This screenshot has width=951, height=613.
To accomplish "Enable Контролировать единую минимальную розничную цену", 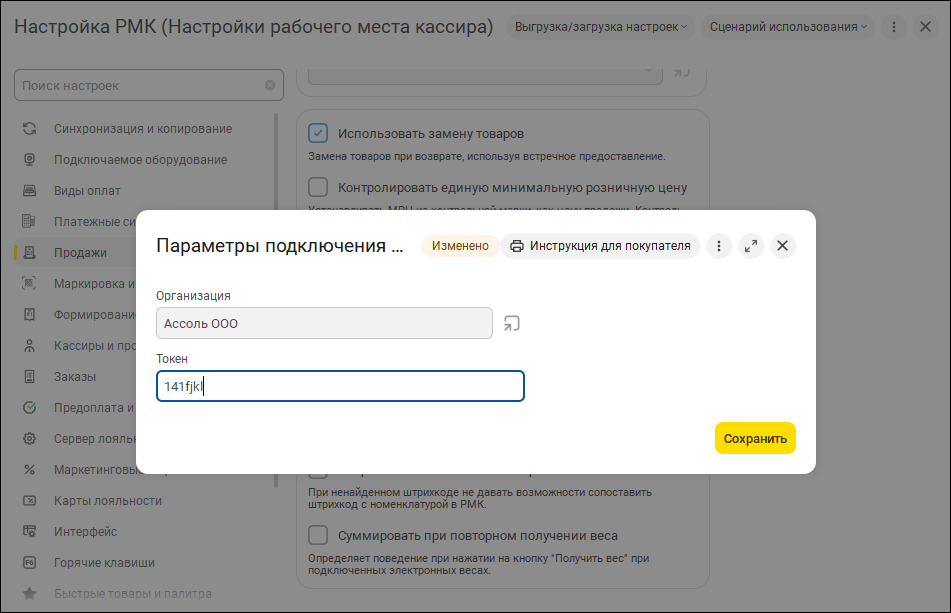I will coord(318,187).
